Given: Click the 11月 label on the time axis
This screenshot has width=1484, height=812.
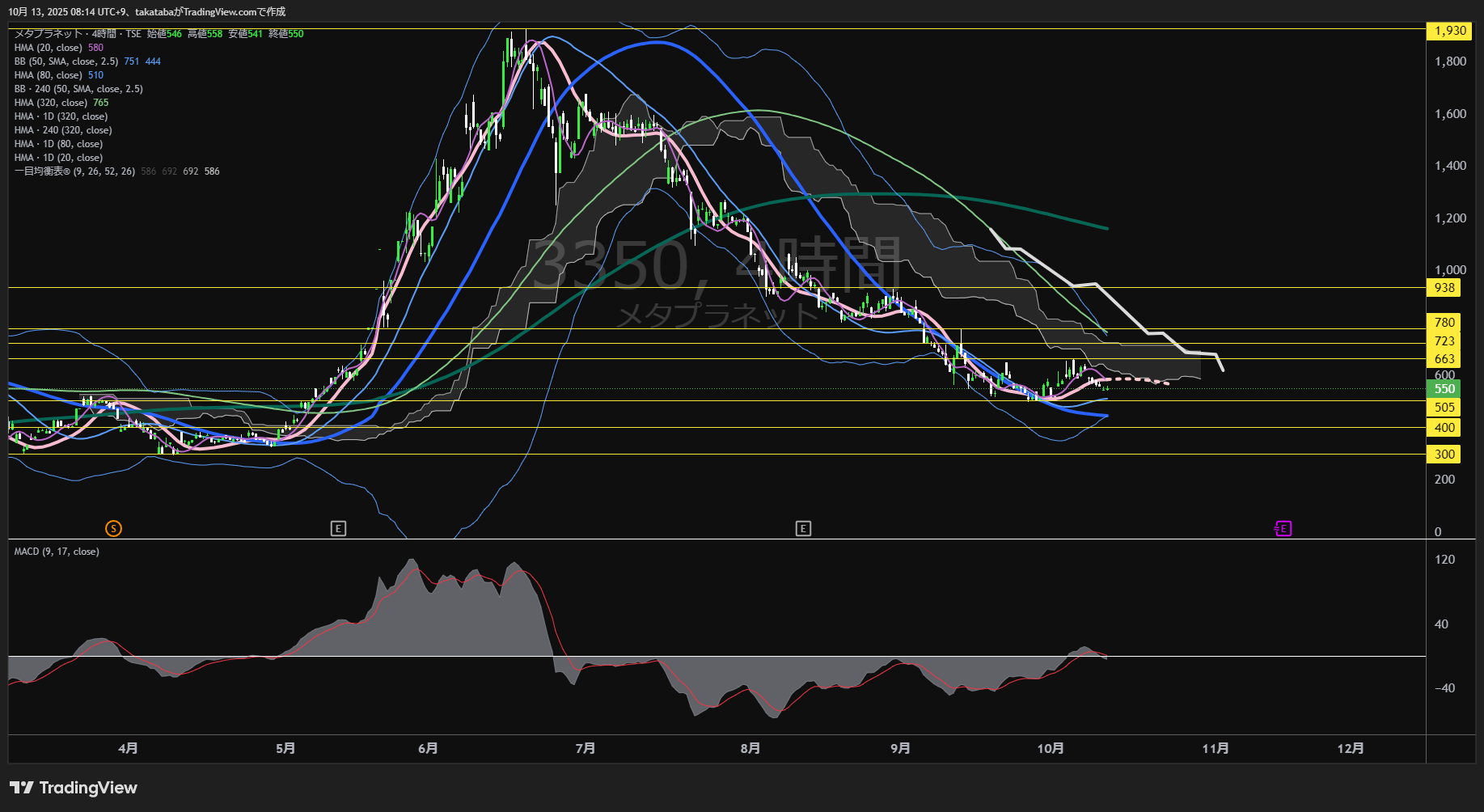Looking at the screenshot, I should 1216,749.
